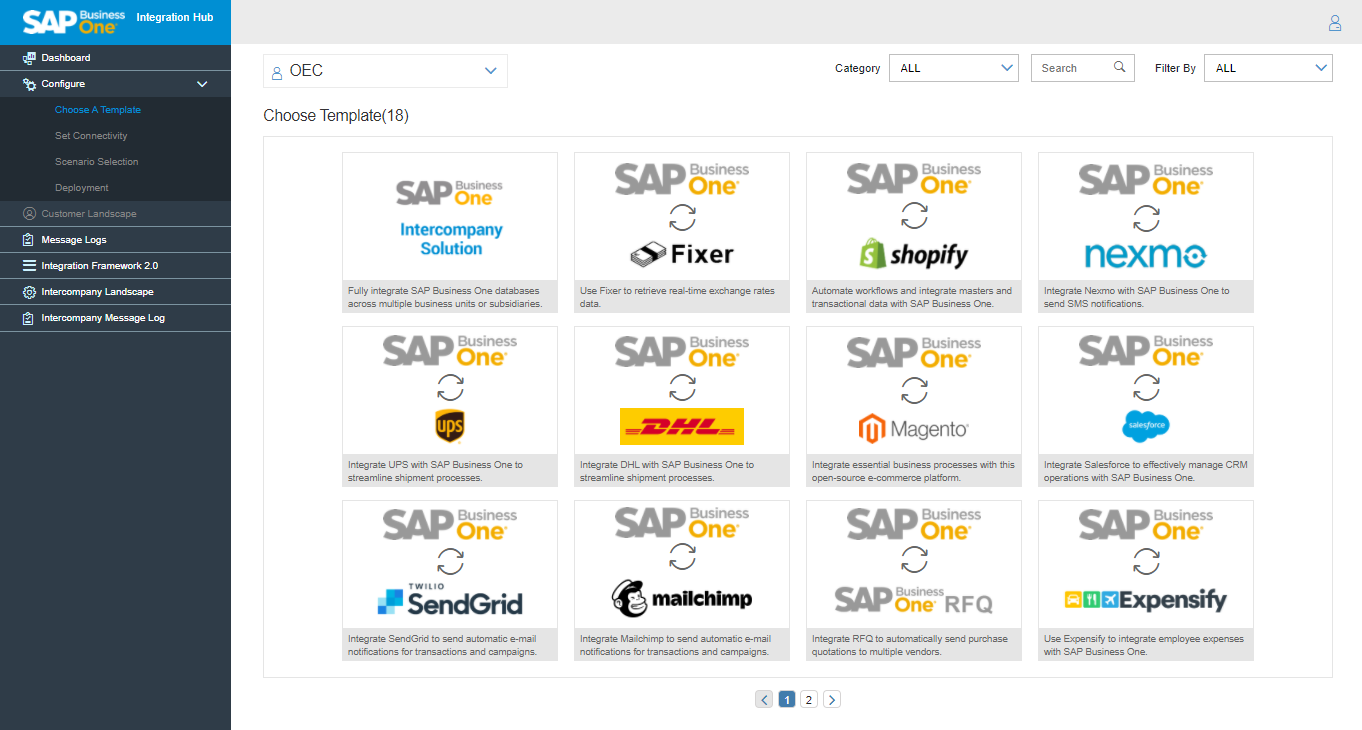Go to page 2 of templates
This screenshot has height=730, width=1362.
pos(808,699)
